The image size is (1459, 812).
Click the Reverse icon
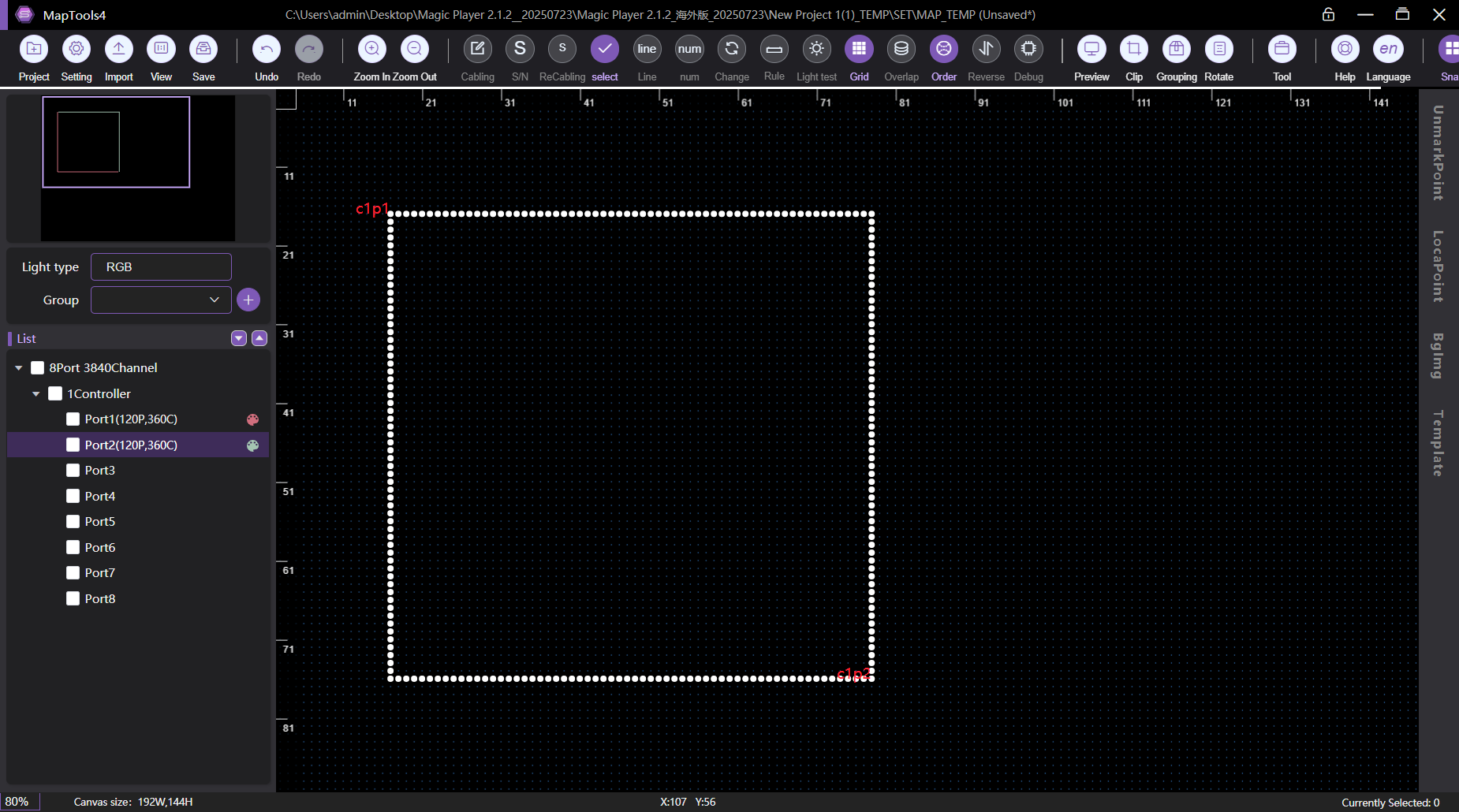987,49
